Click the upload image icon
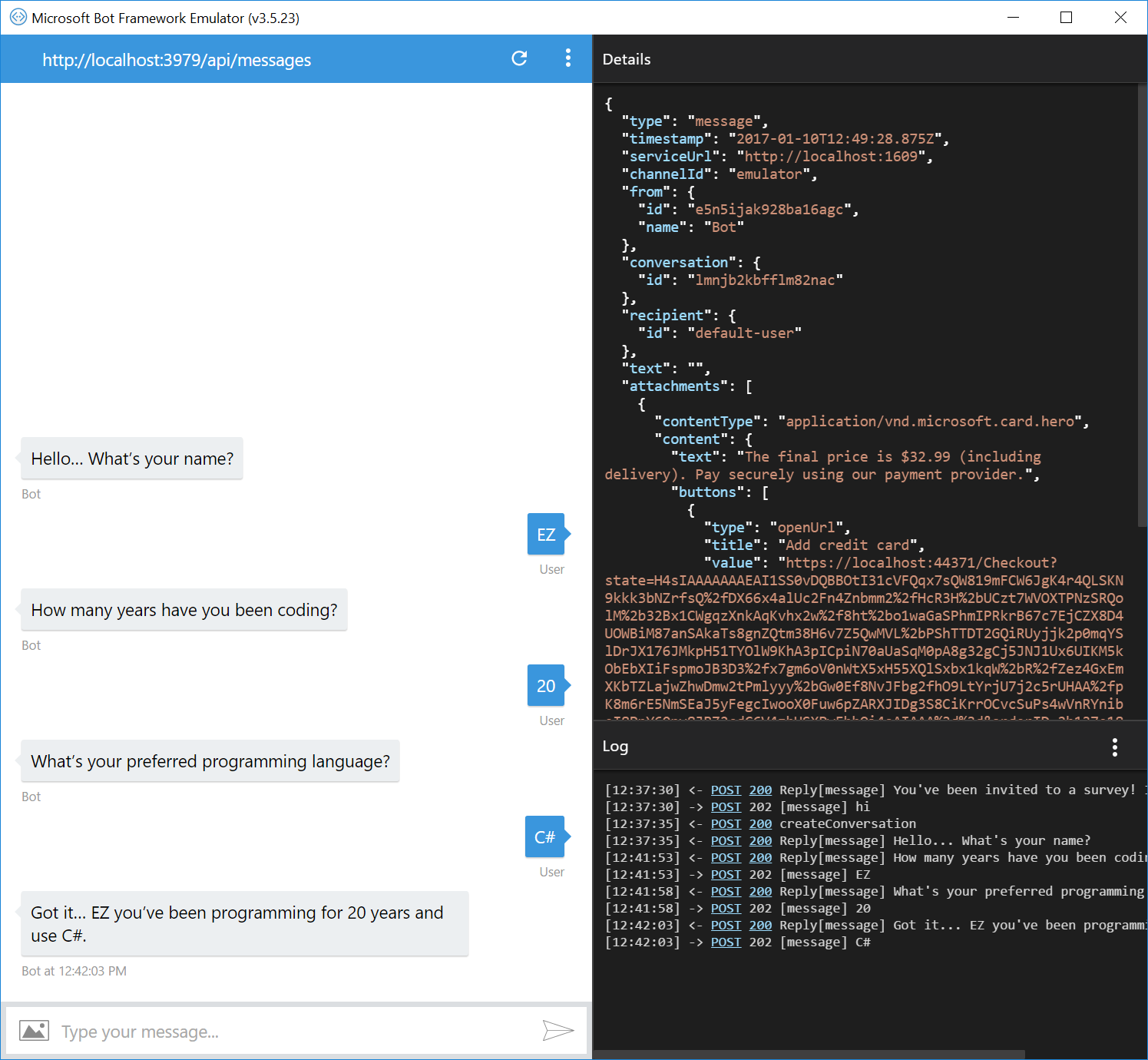The image size is (1148, 1060). pyautogui.click(x=34, y=1031)
